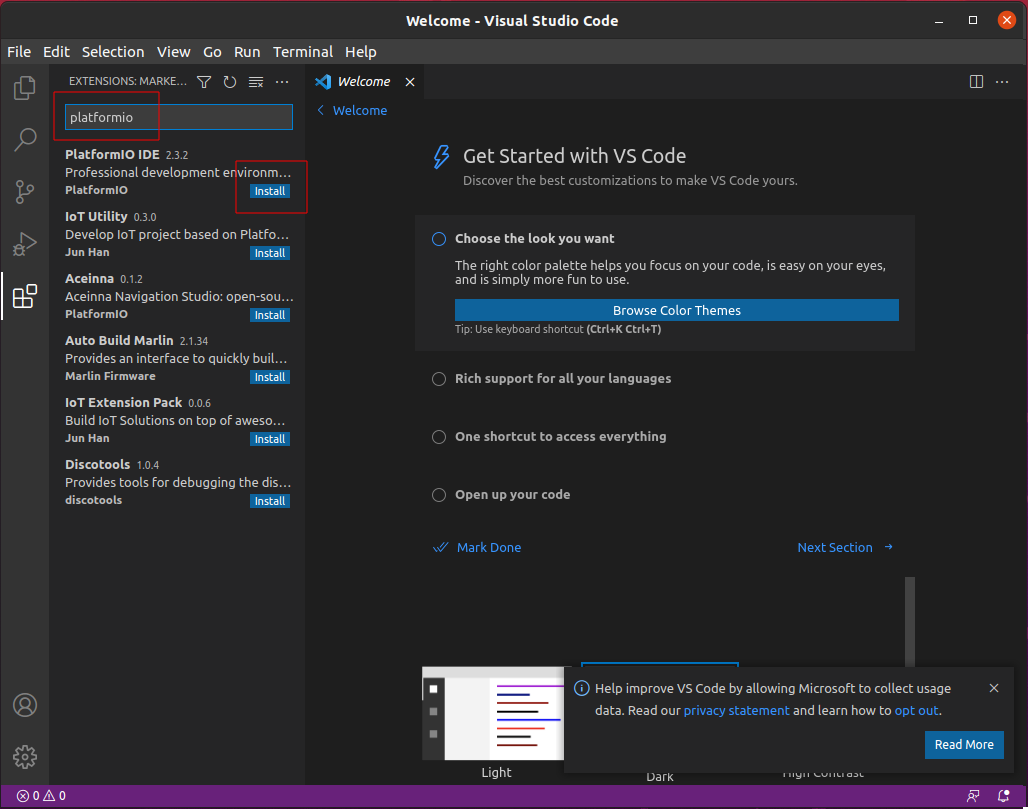Go to Next Section link
1028x809 pixels.
pos(846,547)
